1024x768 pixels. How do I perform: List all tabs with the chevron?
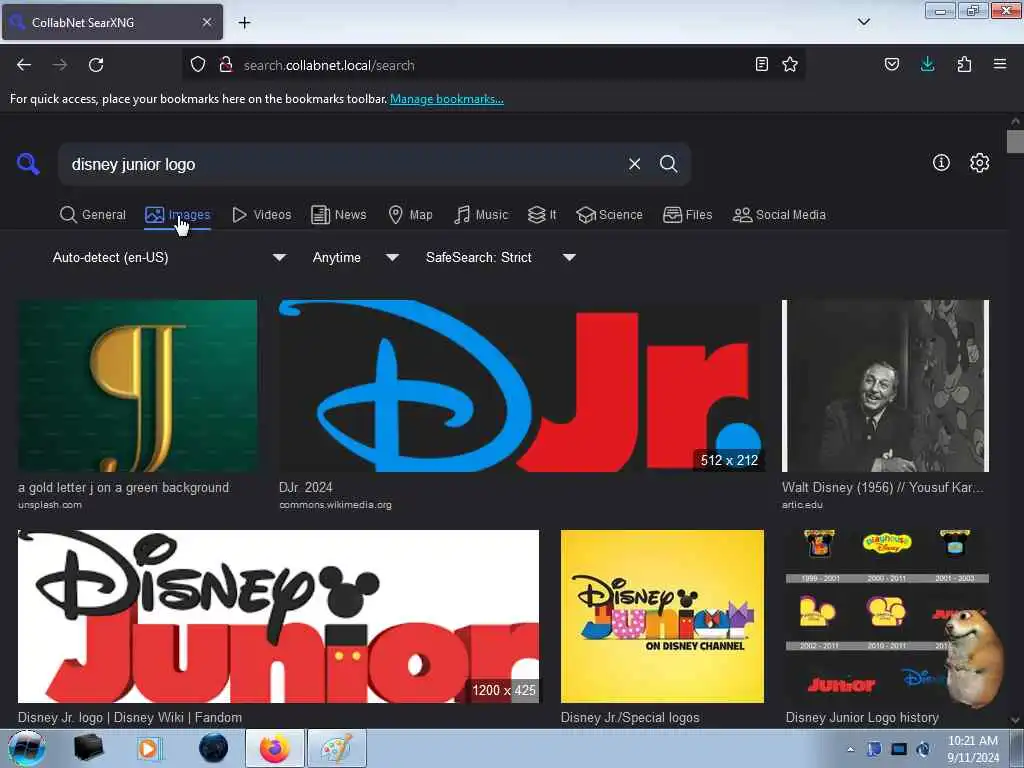864,22
